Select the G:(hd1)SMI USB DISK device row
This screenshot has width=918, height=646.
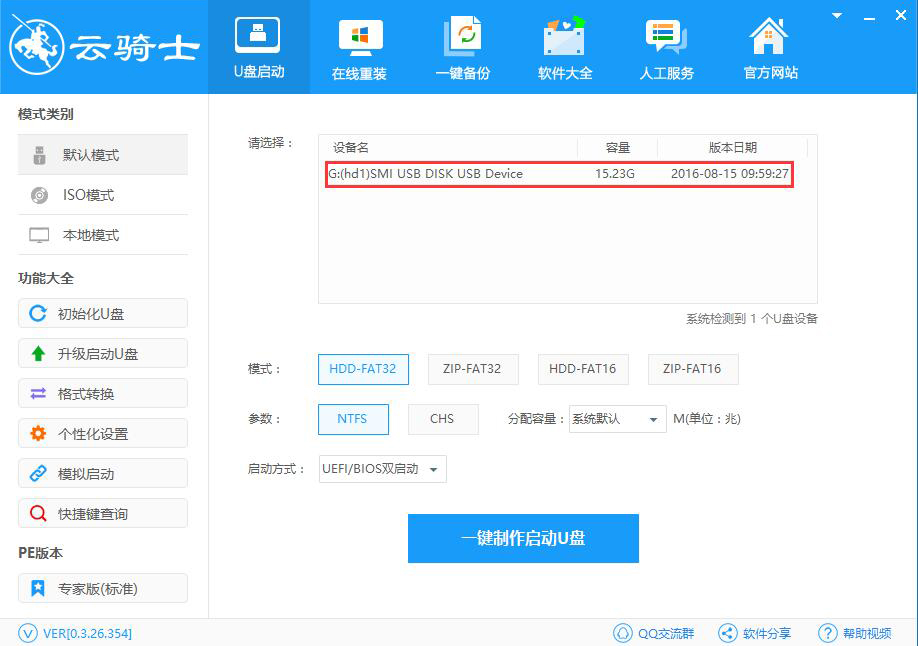click(559, 174)
